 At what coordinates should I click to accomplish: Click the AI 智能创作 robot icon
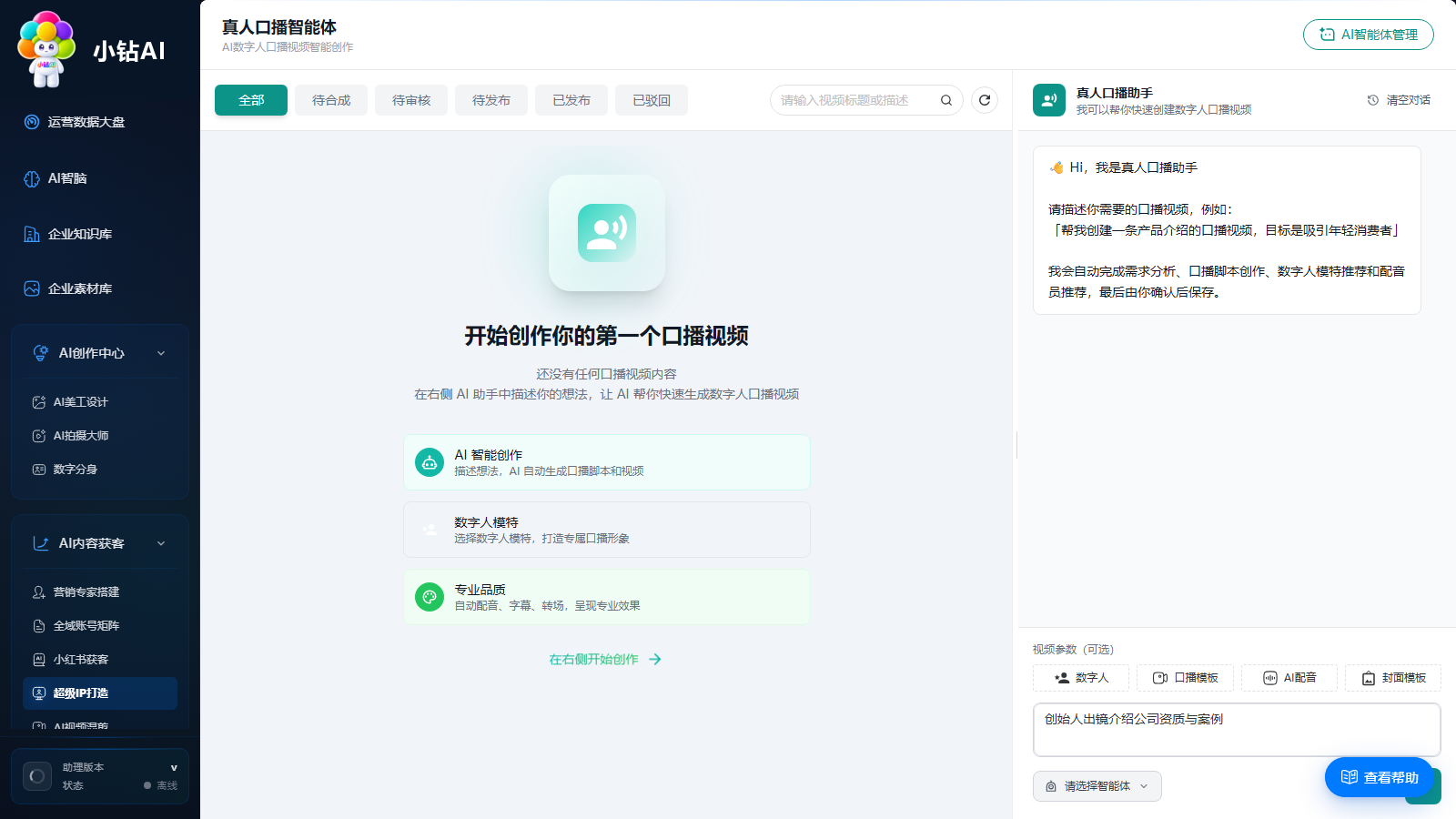[x=430, y=462]
